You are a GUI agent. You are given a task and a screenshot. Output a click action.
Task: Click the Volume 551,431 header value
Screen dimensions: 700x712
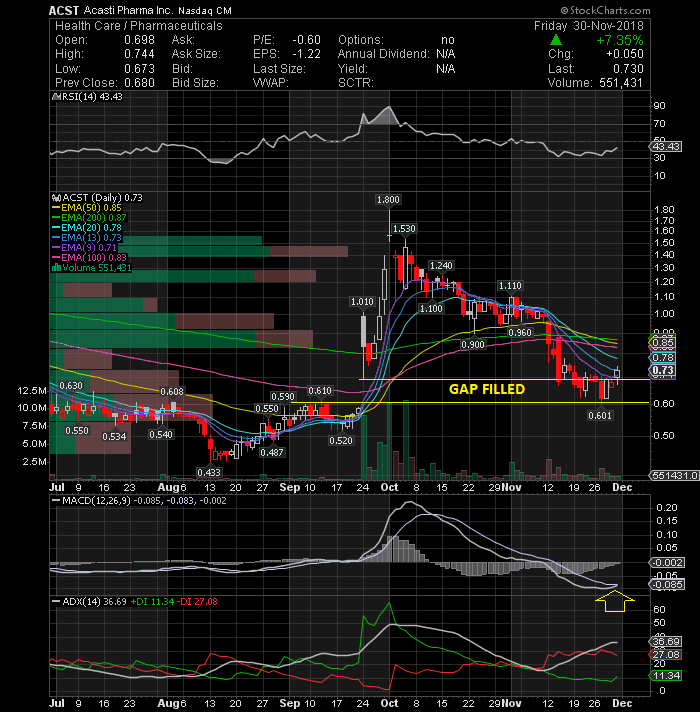pyautogui.click(x=621, y=83)
